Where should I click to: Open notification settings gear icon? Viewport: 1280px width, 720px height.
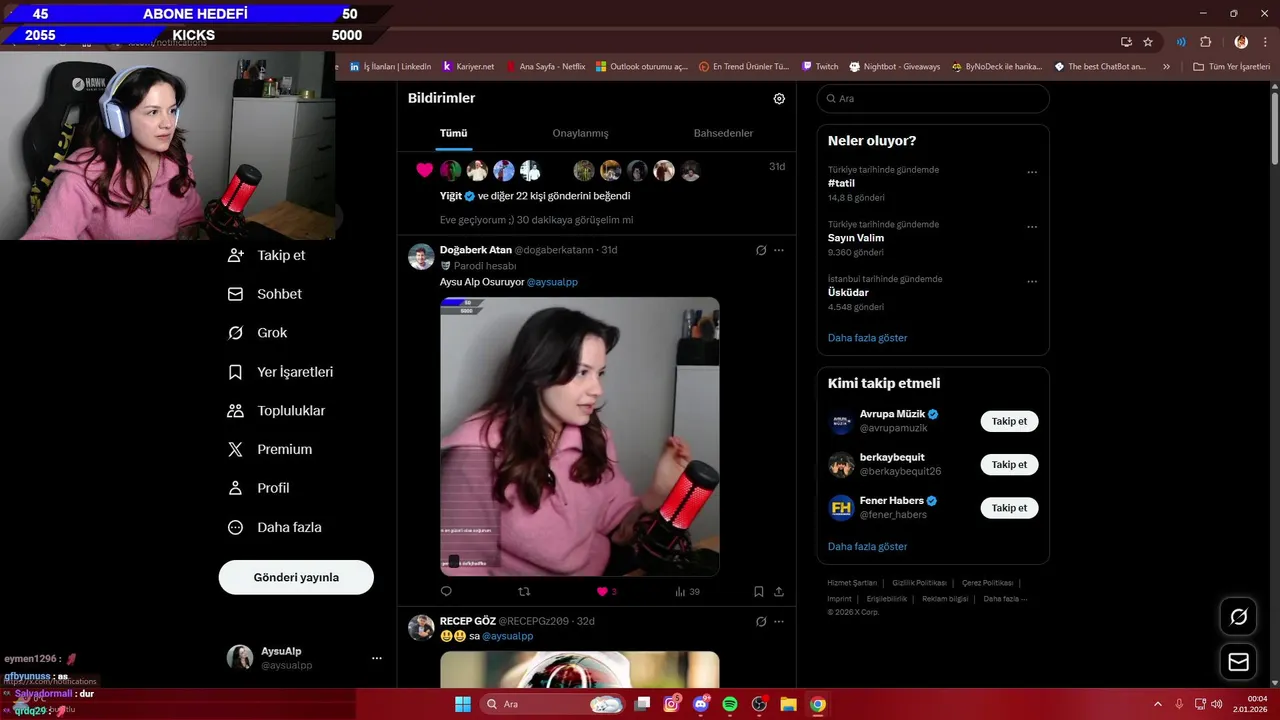[779, 98]
